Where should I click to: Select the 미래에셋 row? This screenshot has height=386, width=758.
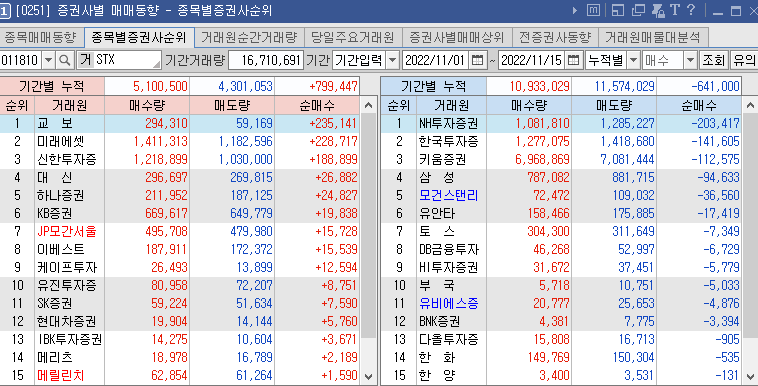(180, 141)
